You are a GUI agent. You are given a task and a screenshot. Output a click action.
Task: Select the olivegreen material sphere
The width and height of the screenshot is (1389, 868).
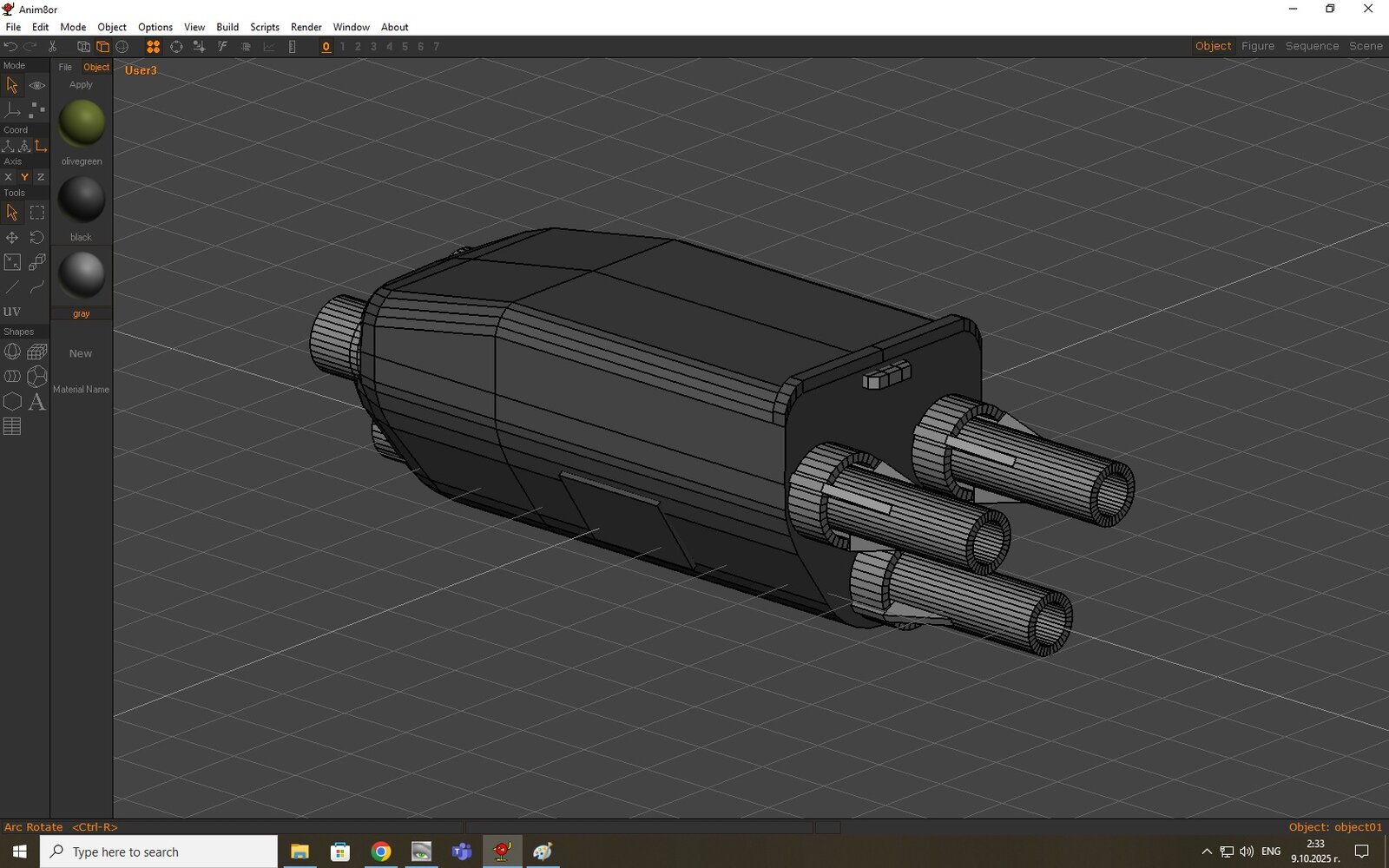(82, 122)
